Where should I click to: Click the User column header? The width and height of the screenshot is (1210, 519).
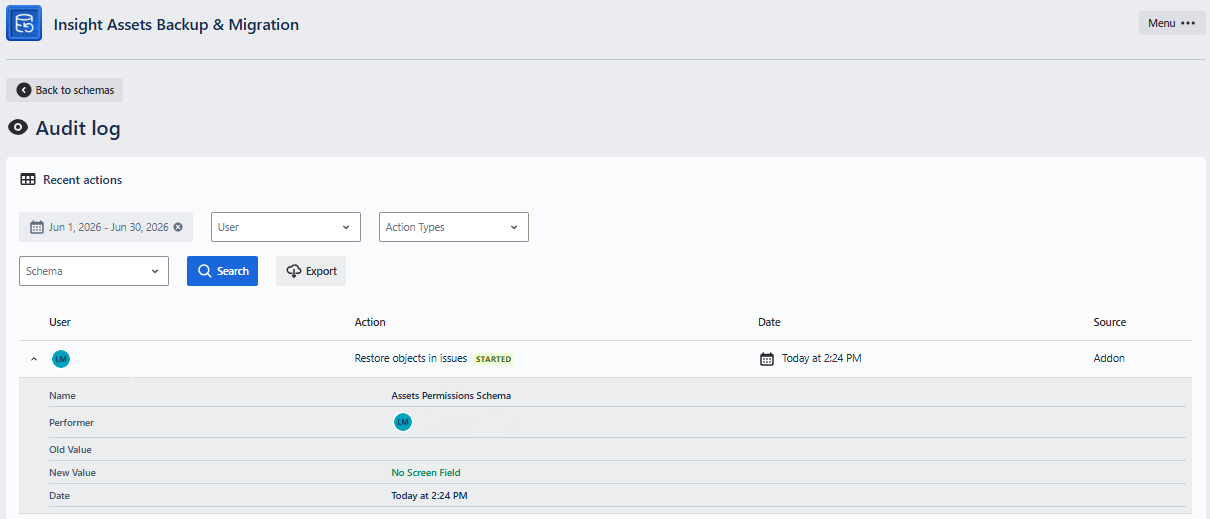(x=60, y=322)
